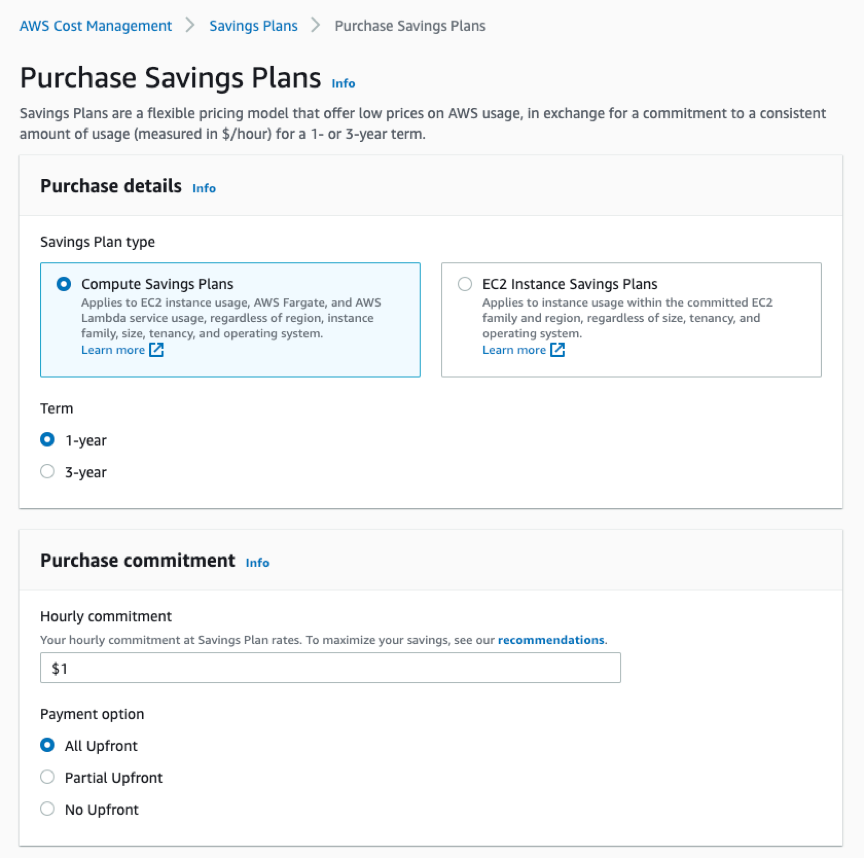Select All Upfront payment option
The height and width of the screenshot is (858, 864).
(x=46, y=745)
